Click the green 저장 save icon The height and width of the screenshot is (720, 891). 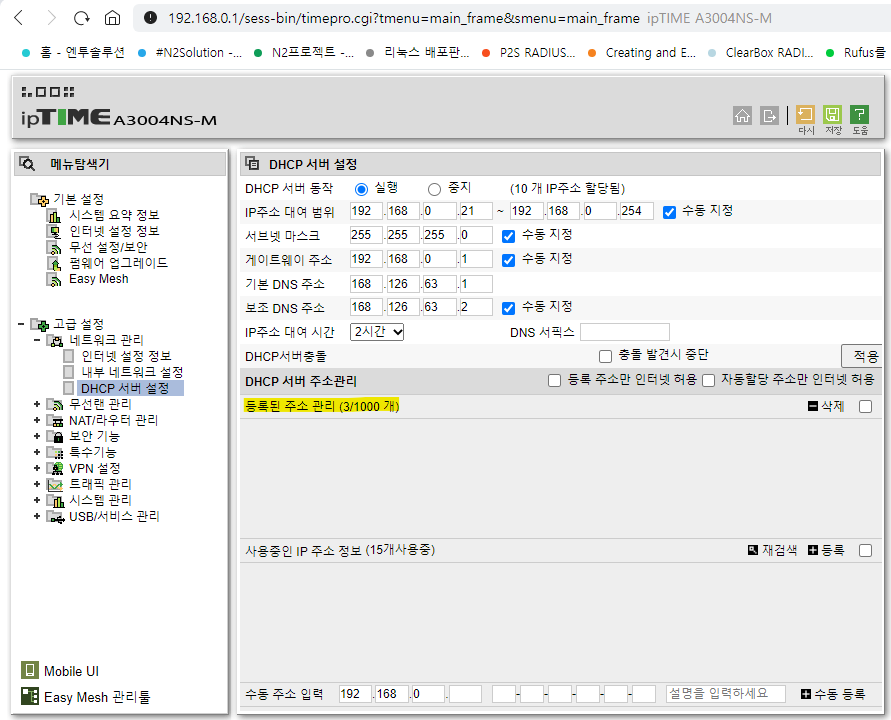pyautogui.click(x=832, y=115)
